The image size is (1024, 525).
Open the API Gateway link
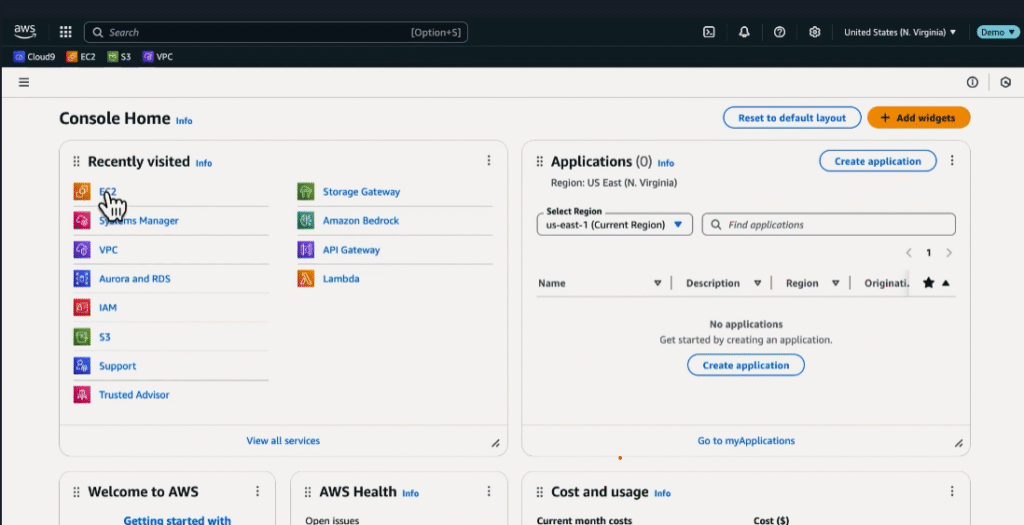point(351,250)
